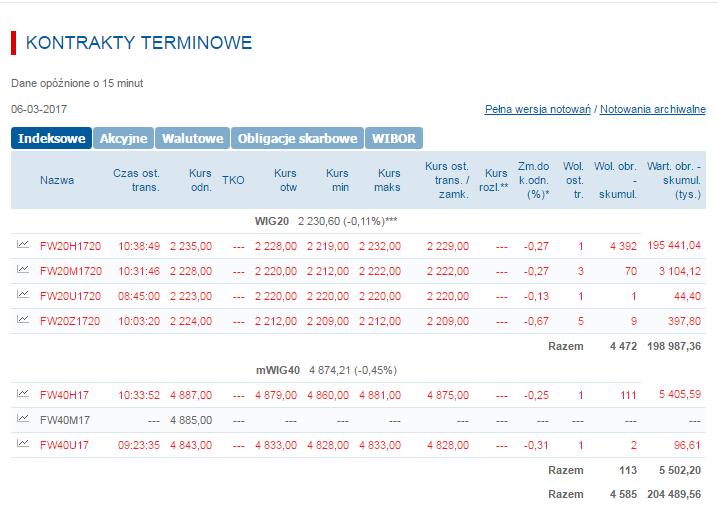Viewport: 718px width, 510px height.
Task: Click change -0,67 in FW20Z1720 row
Action: (x=536, y=321)
